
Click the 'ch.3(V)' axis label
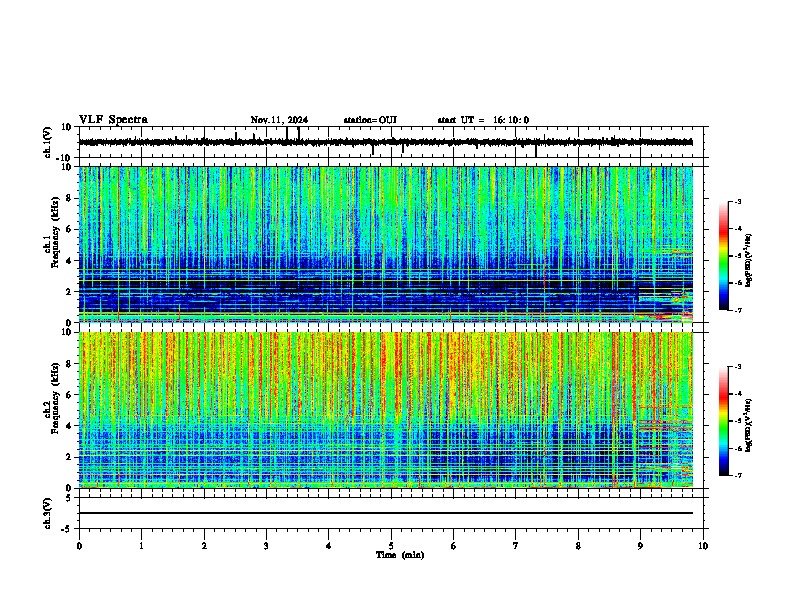coord(48,513)
